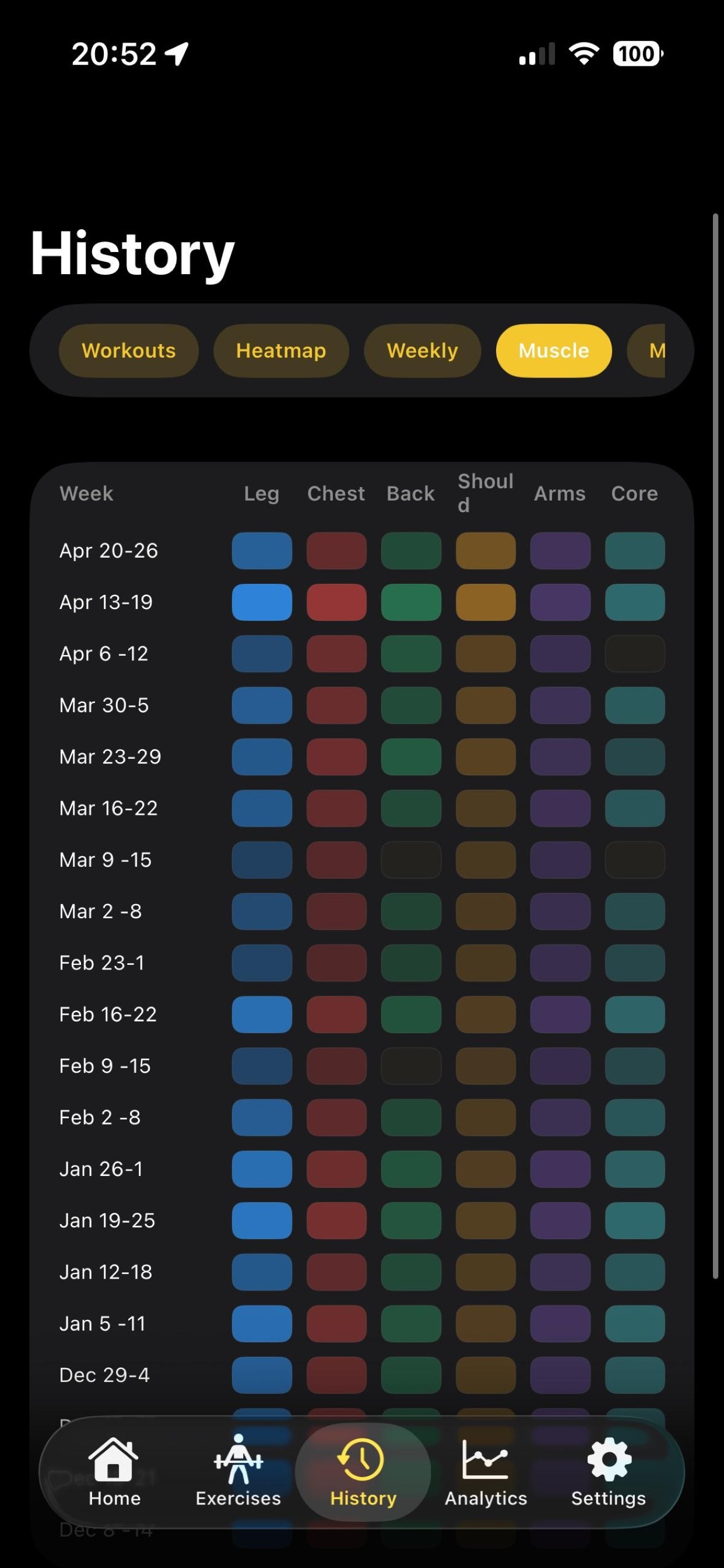
Task: Tap the battery 100 indicator
Action: 638,54
